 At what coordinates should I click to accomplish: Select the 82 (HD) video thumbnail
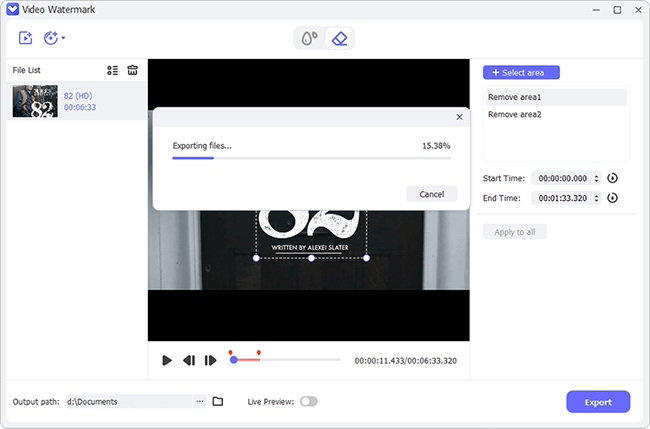click(x=35, y=101)
